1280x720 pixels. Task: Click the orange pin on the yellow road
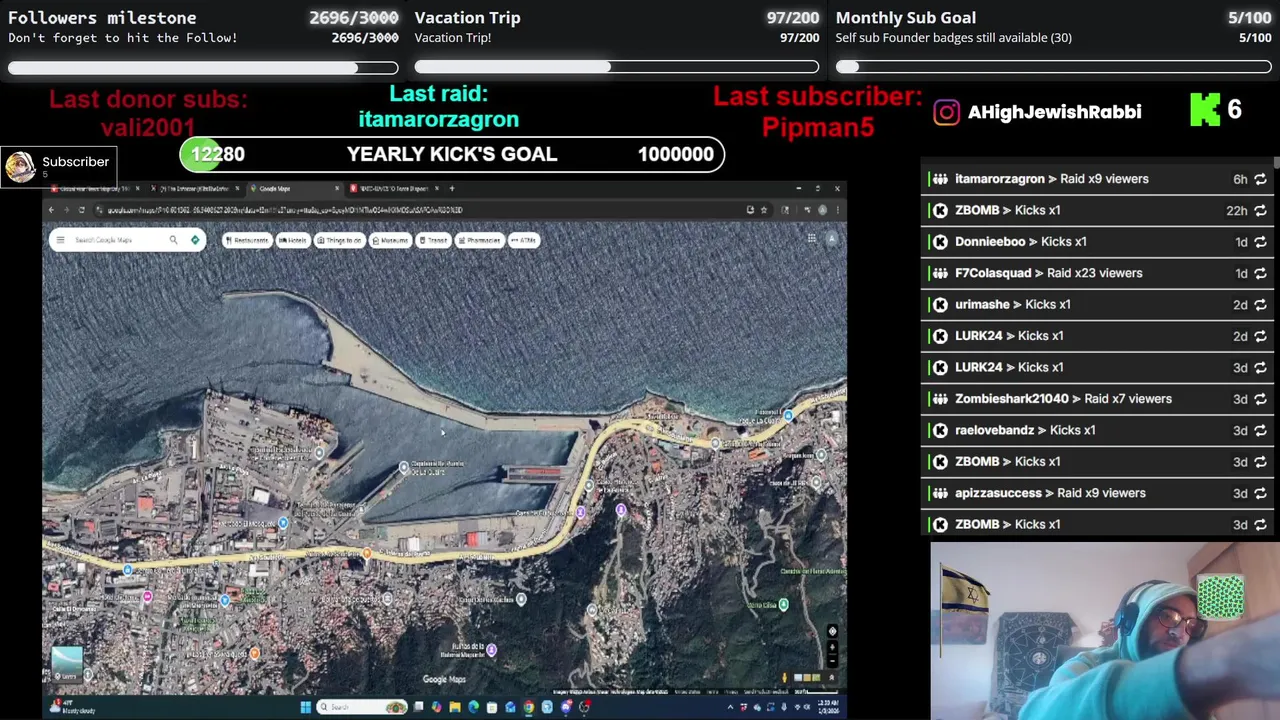367,552
